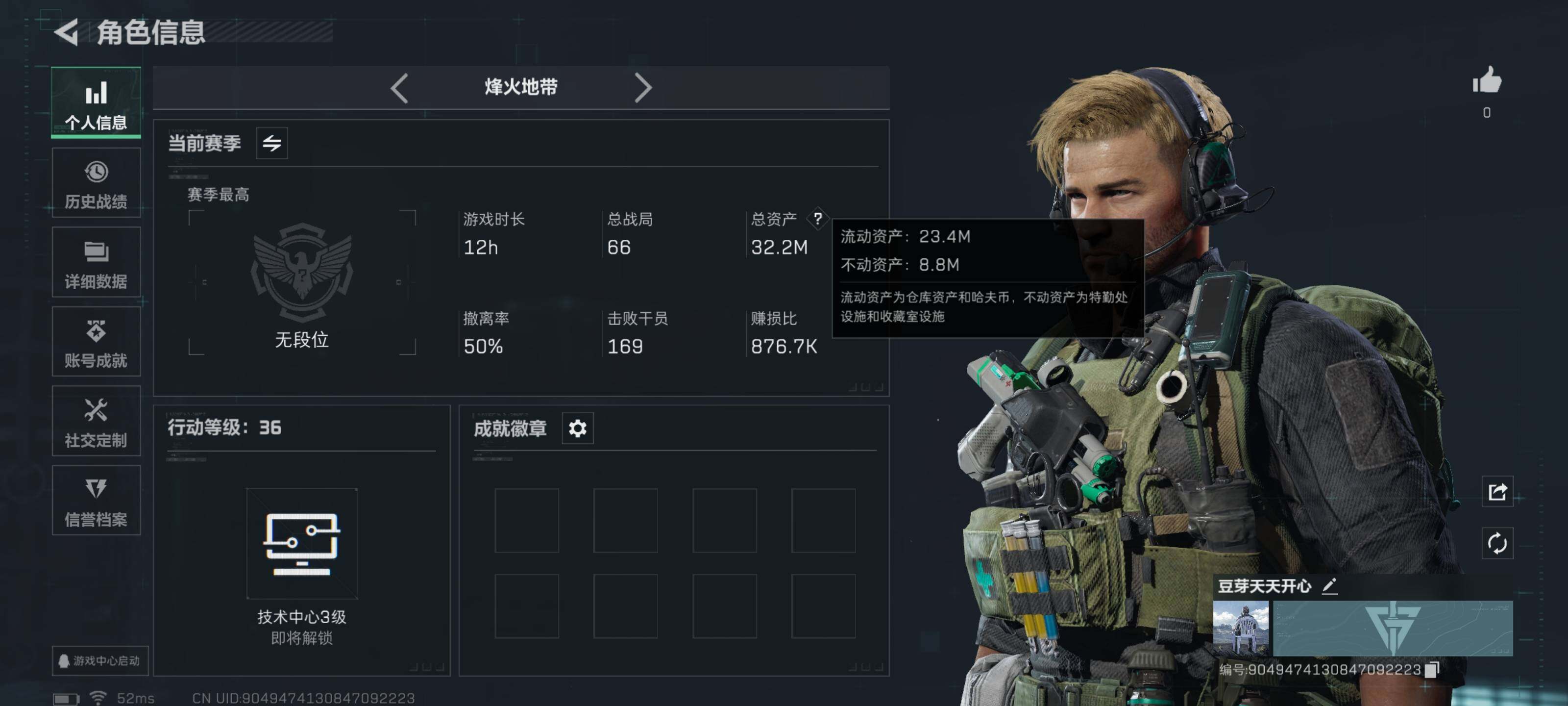Toggle the 当前赛季 season switch button
The height and width of the screenshot is (706, 1568).
(x=271, y=143)
